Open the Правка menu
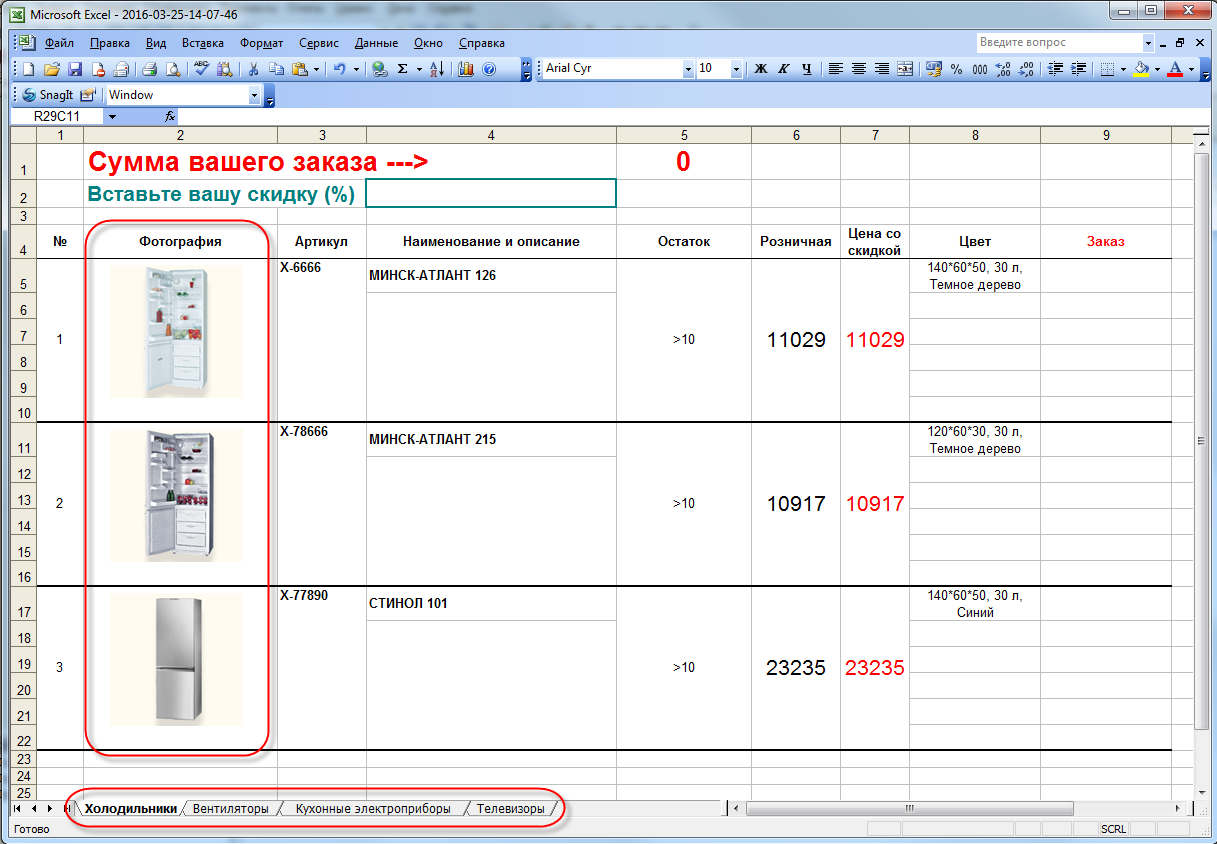The width and height of the screenshot is (1217, 844). click(110, 43)
